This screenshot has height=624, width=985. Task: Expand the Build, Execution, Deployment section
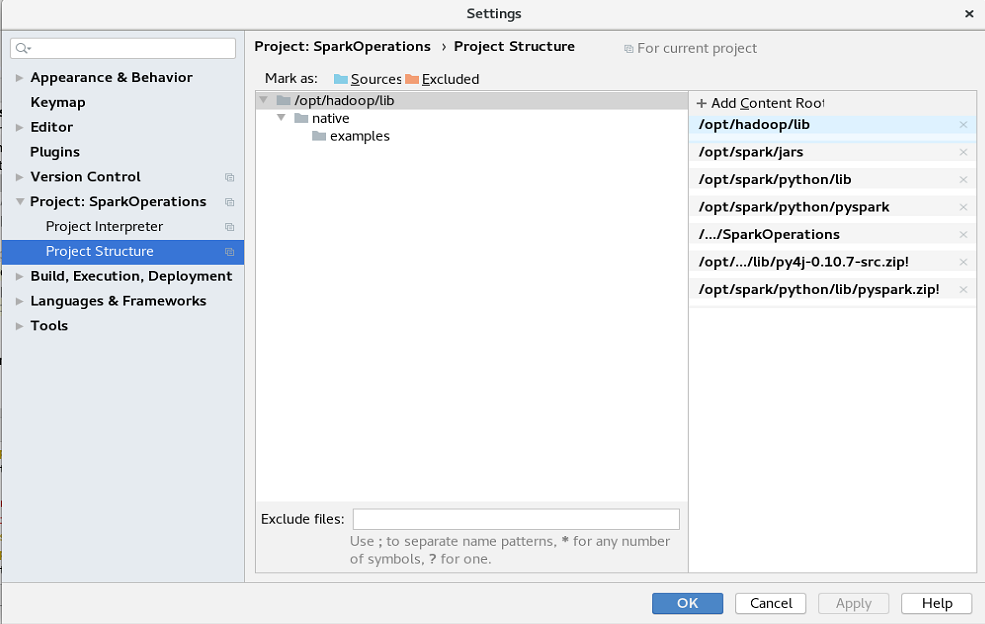(x=17, y=276)
